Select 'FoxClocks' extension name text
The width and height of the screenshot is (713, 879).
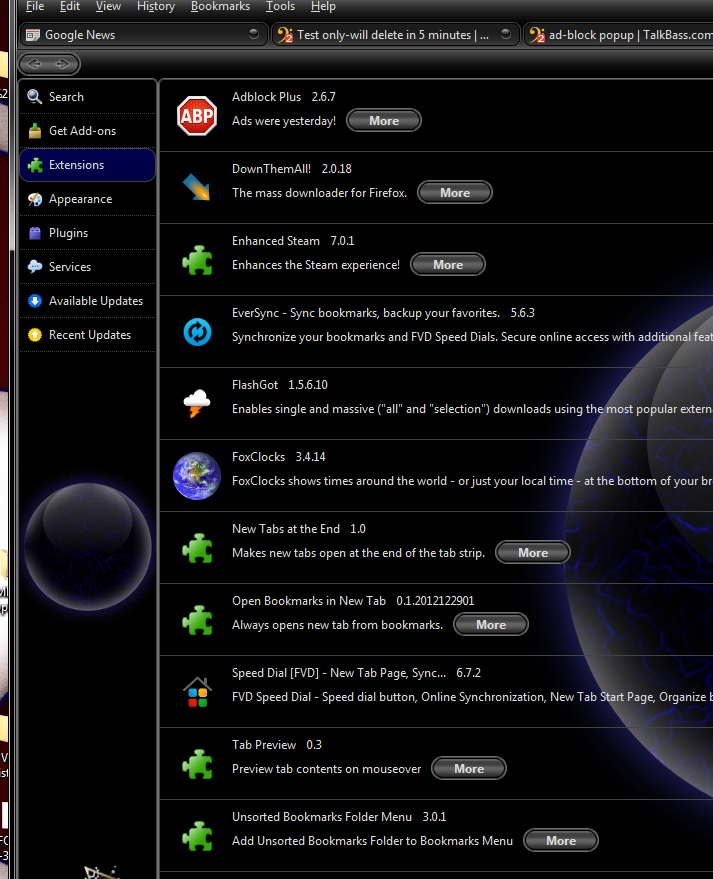tap(258, 457)
